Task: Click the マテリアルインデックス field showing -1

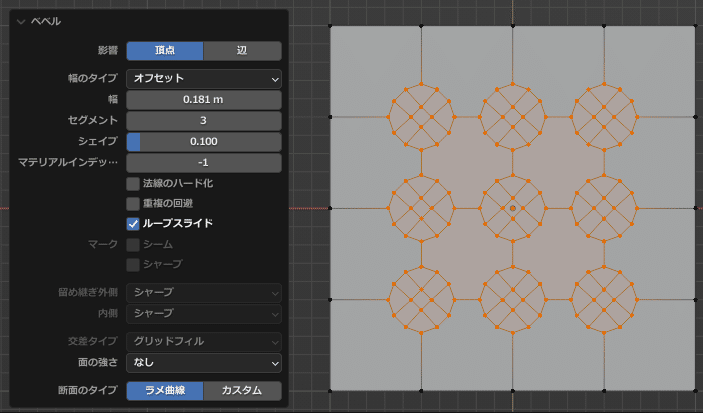Action: point(204,163)
